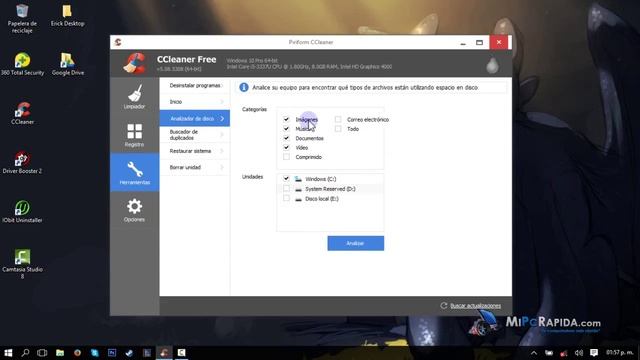Select IObit Uninstaller desktop icon

pyautogui.click(x=22, y=211)
